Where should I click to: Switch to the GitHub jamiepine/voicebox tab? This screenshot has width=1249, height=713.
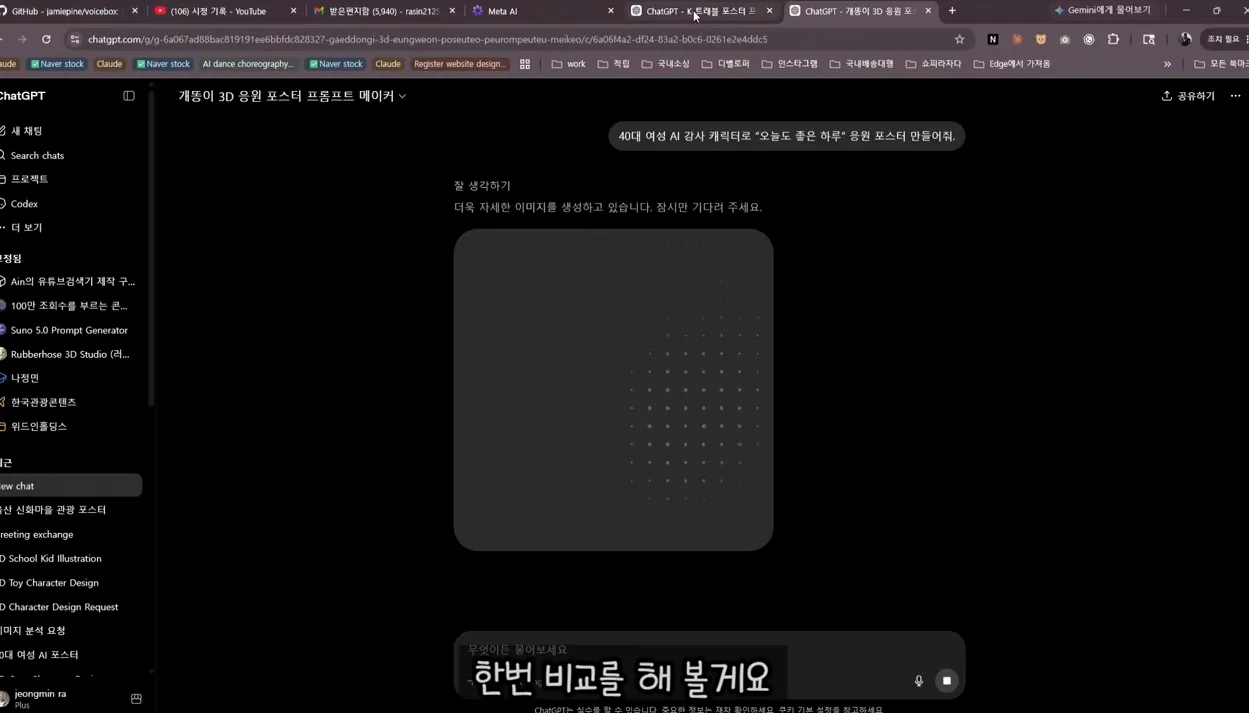coord(68,11)
